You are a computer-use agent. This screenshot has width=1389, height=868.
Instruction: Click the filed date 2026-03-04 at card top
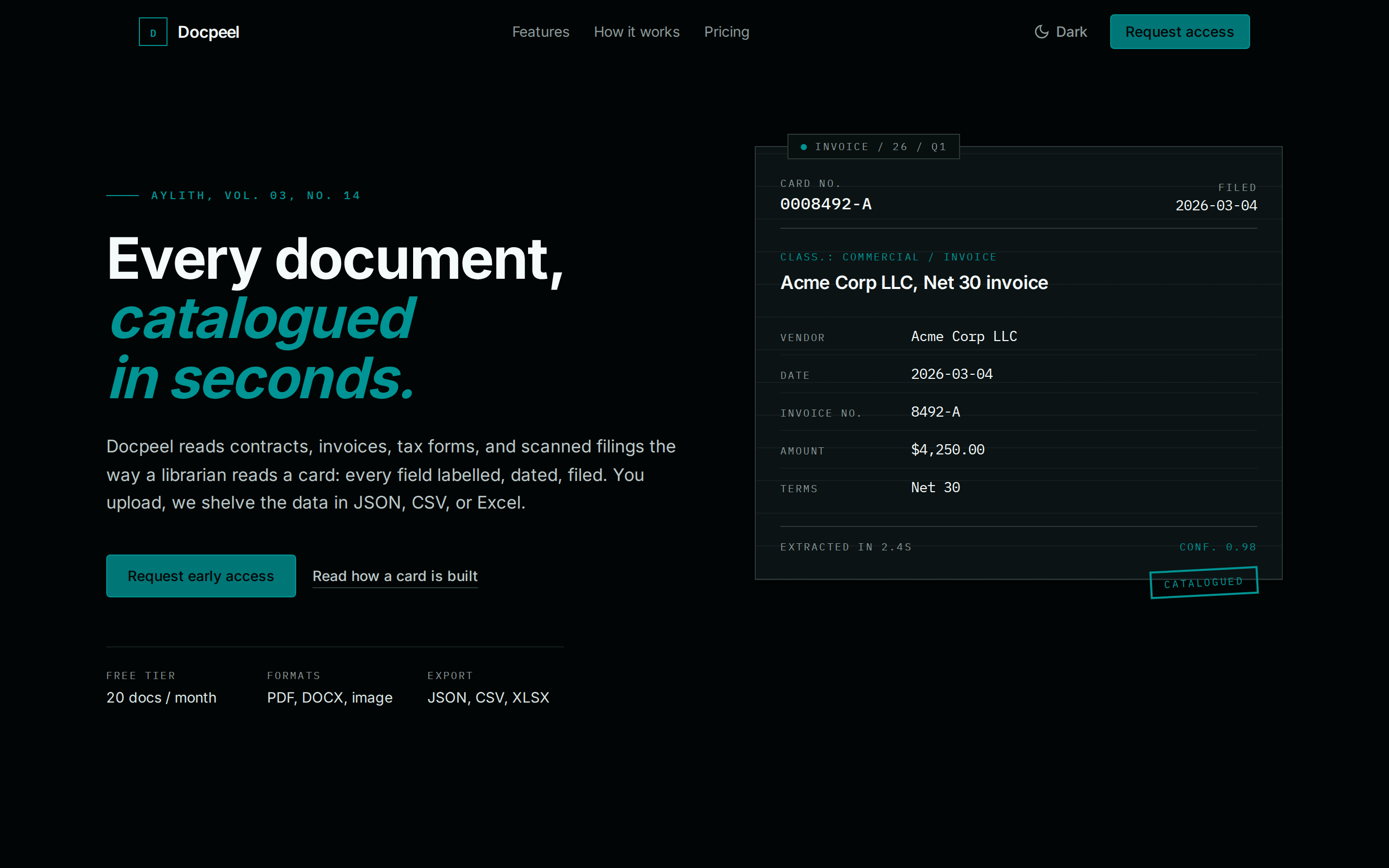click(1216, 206)
